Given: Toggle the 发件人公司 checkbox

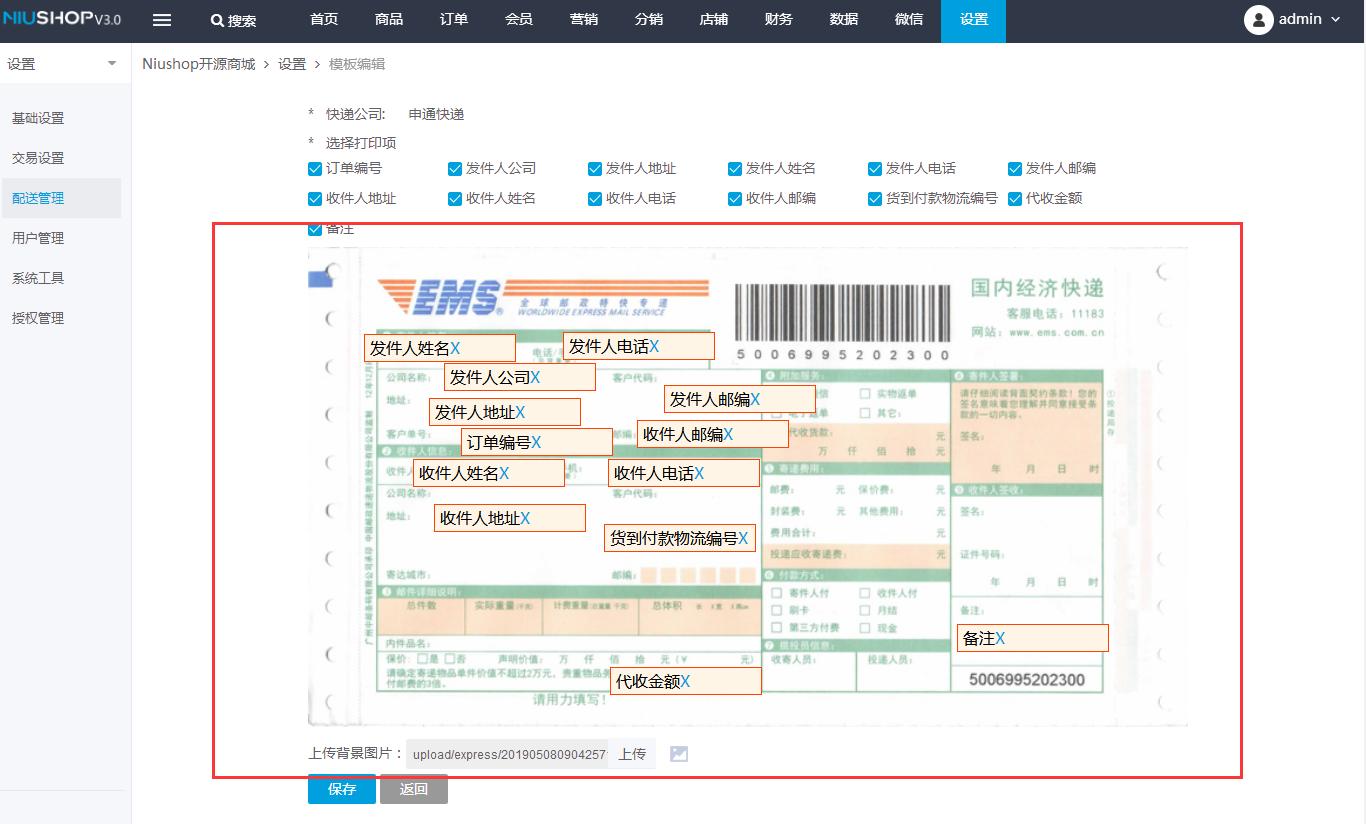Looking at the screenshot, I should coord(454,169).
